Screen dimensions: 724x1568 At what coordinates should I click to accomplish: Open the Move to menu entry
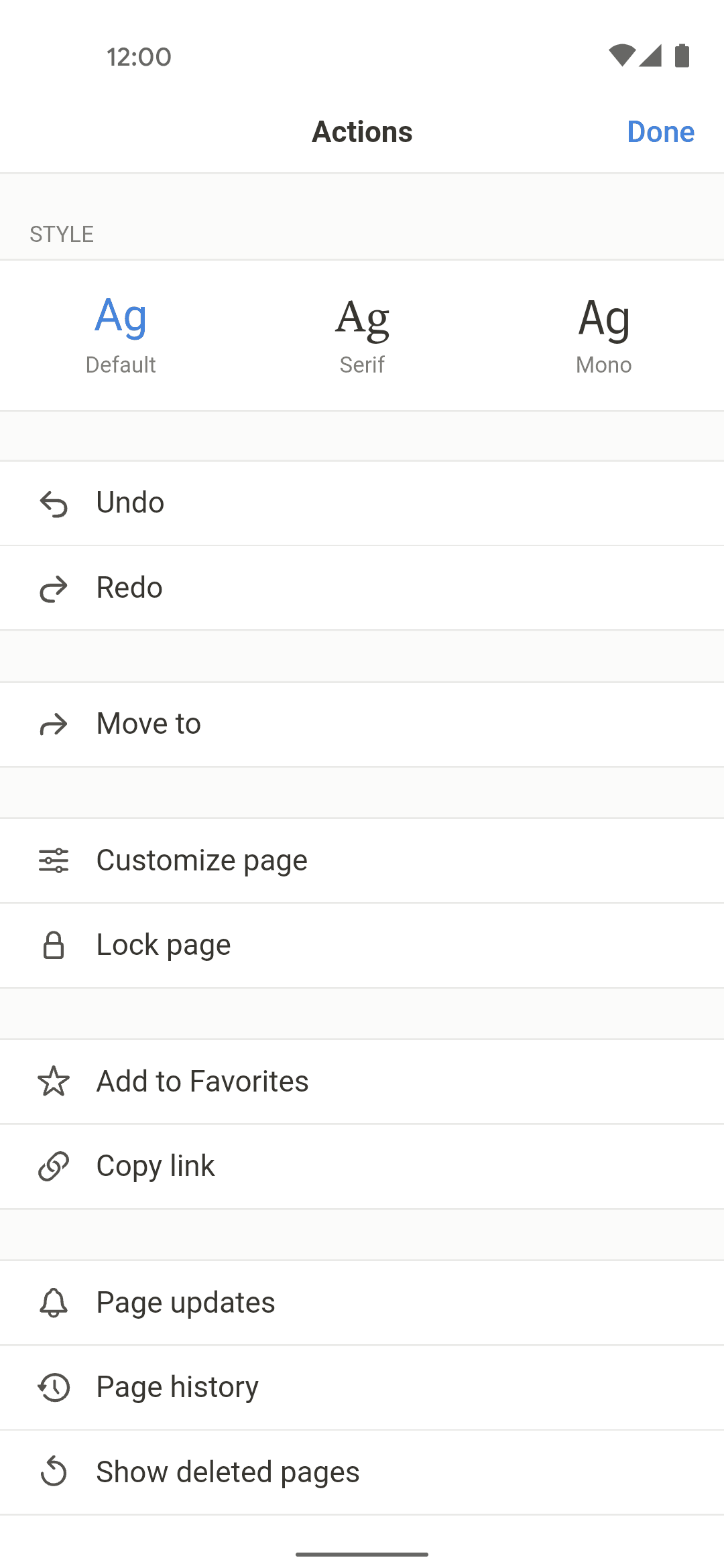149,724
